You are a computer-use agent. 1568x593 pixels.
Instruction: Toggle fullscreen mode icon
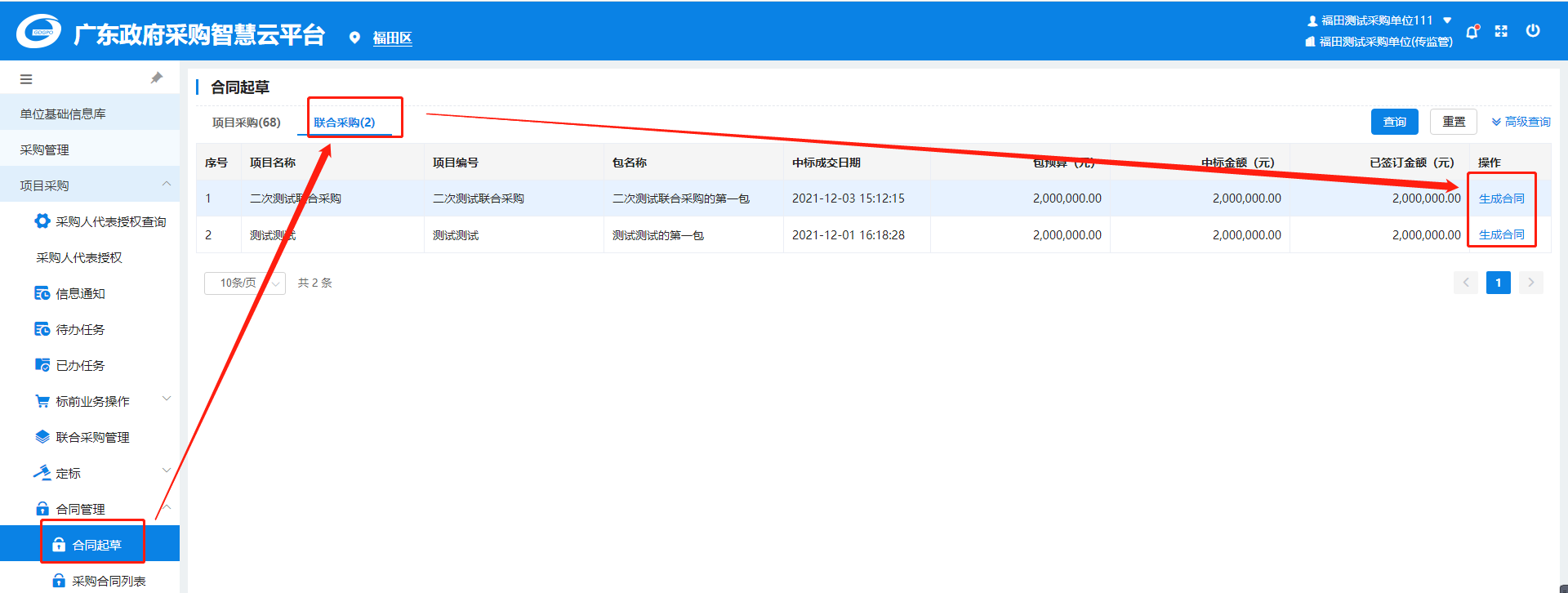click(x=1501, y=31)
